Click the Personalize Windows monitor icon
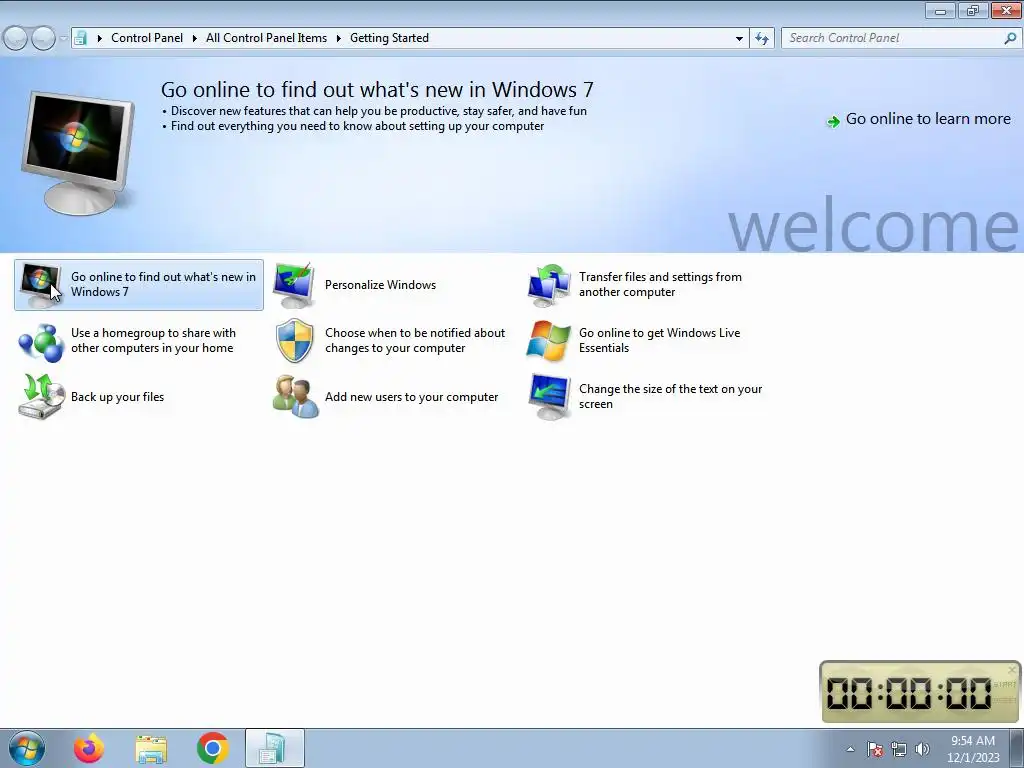 click(x=294, y=285)
